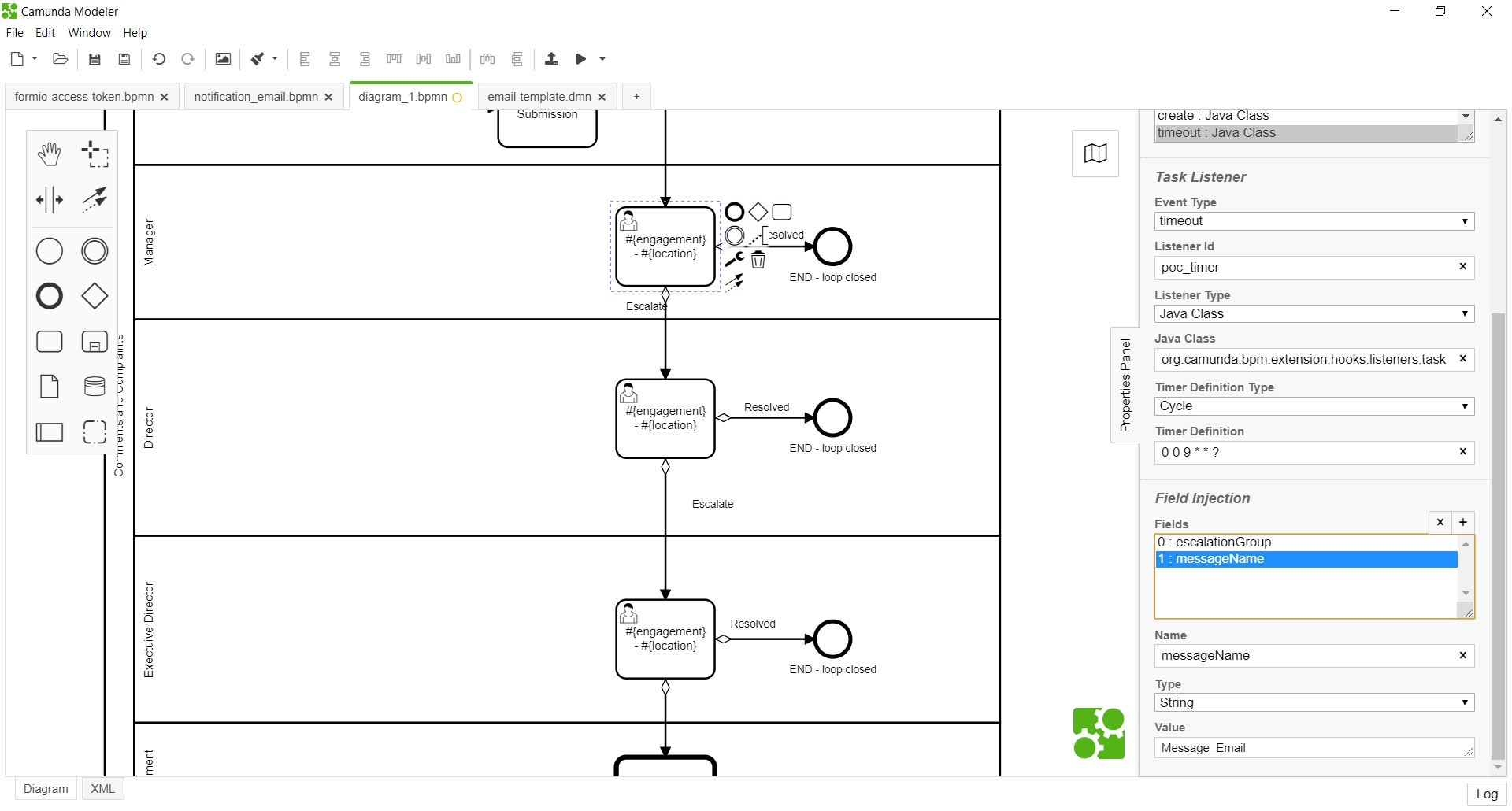Expand the edit tools dropdown arrow
Image resolution: width=1512 pixels, height=811 pixels.
pyautogui.click(x=275, y=59)
